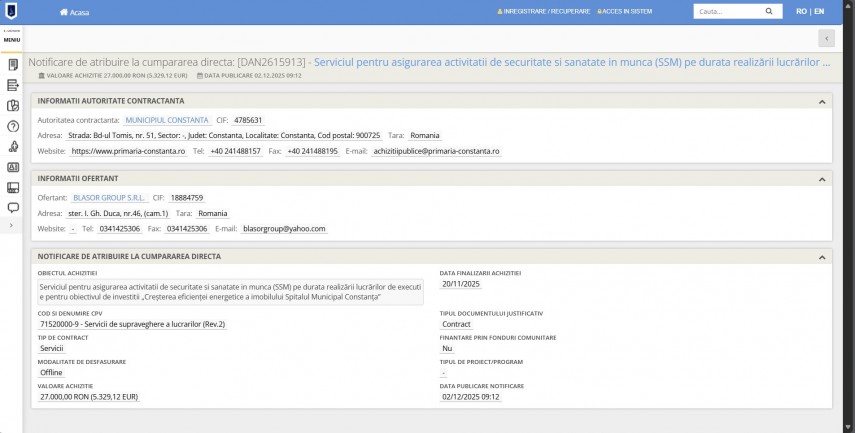Go to Acasa home page
855x433 pixels.
74,12
